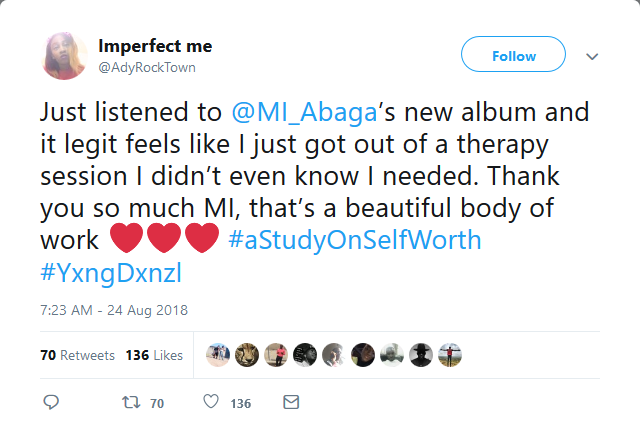The height and width of the screenshot is (439, 640).
Task: Click the like count 136 beside heart
Action: pos(240,403)
